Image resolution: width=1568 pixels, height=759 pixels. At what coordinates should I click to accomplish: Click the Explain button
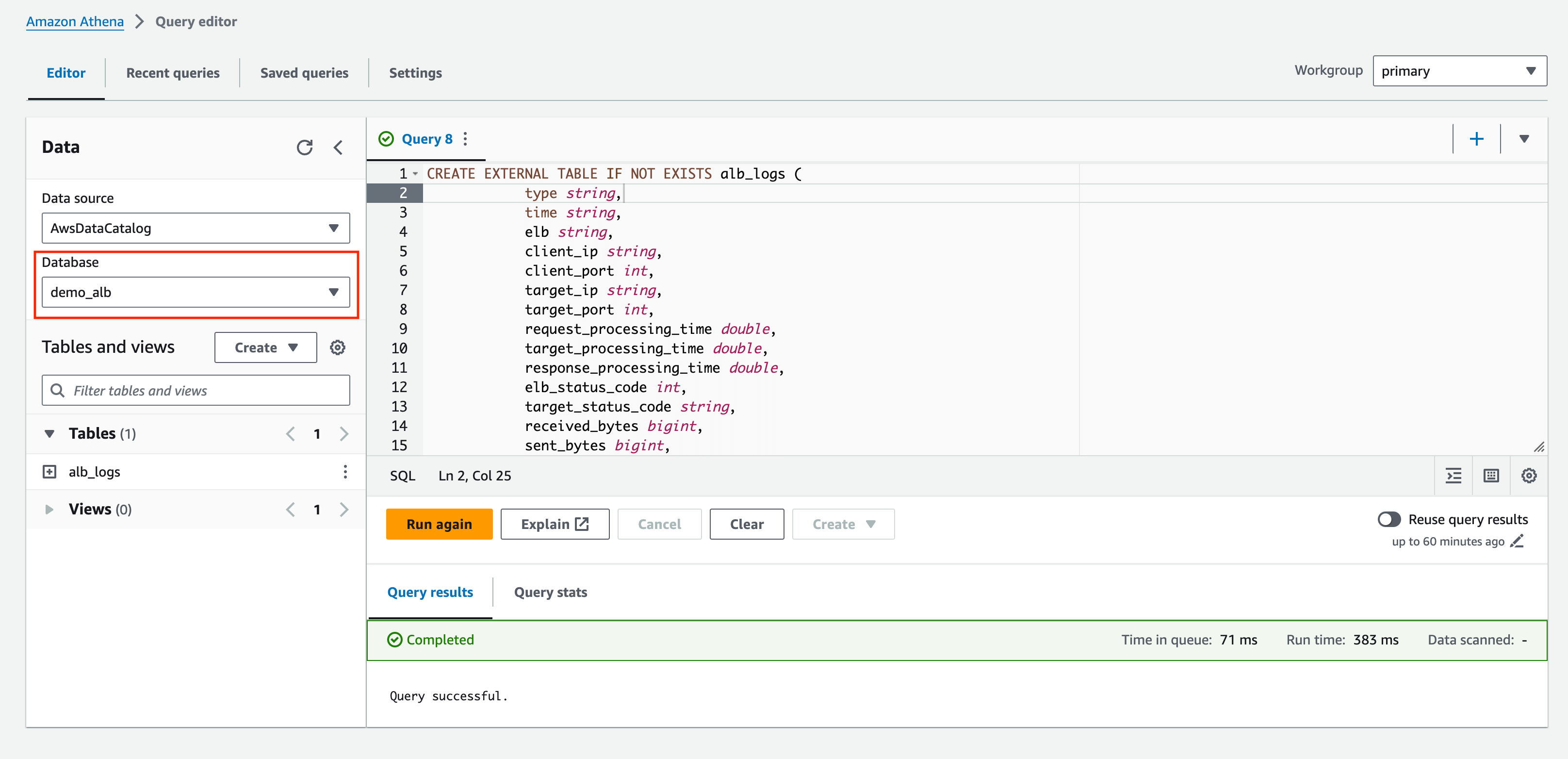[x=555, y=524]
